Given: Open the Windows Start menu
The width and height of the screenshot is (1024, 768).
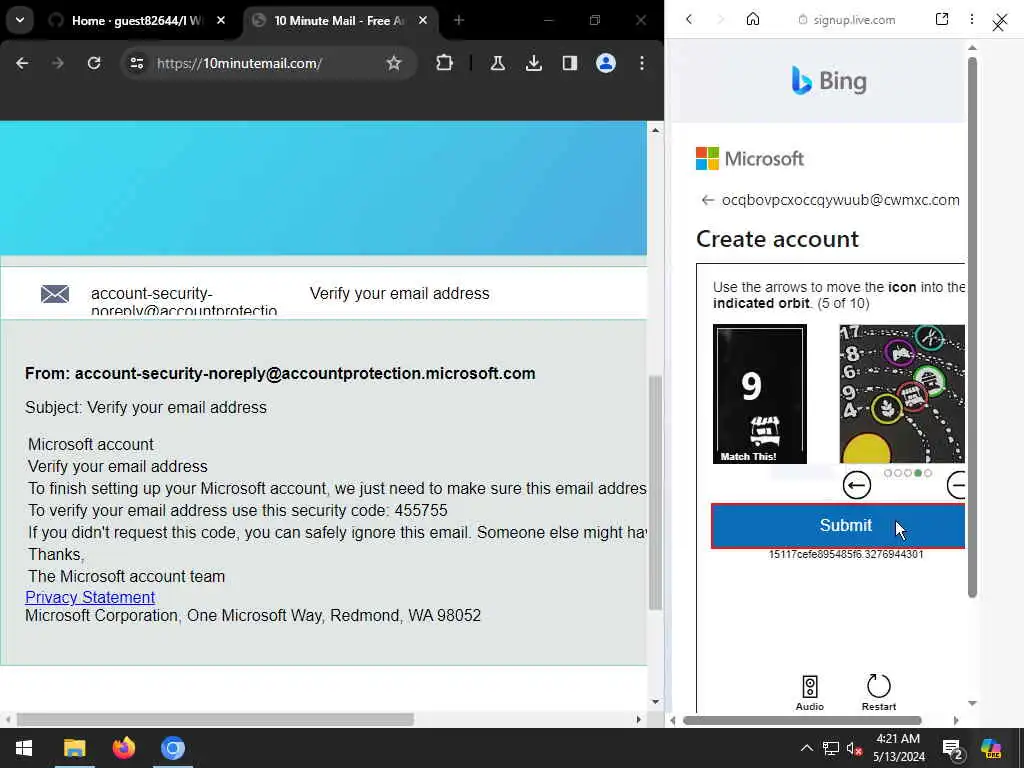Looking at the screenshot, I should click(24, 748).
